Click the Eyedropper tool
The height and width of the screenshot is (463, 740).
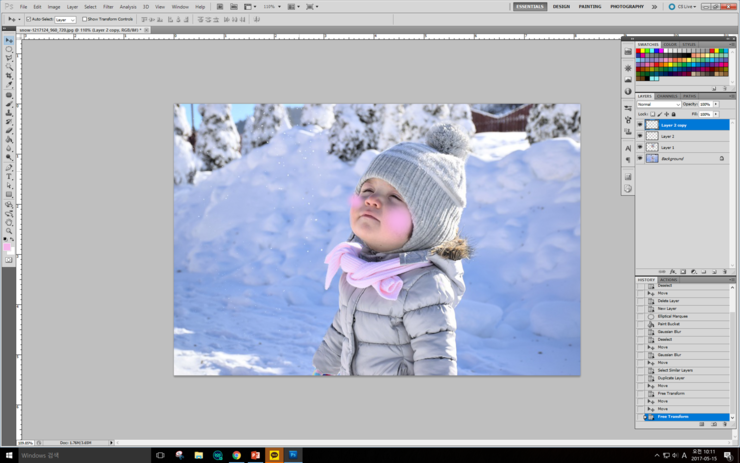[9, 85]
